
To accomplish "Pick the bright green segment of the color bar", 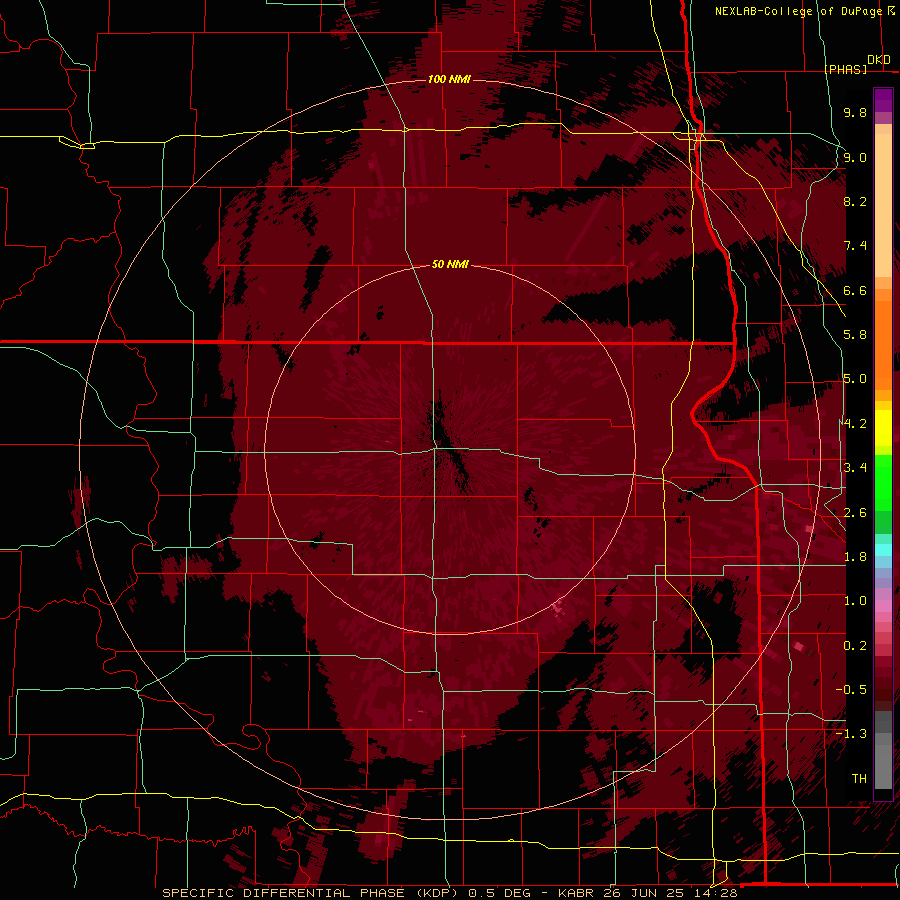I will point(883,483).
